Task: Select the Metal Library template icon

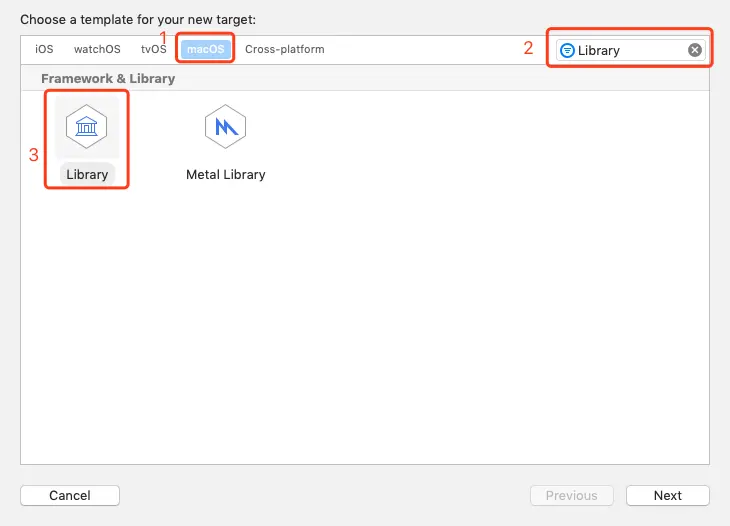Action: point(225,127)
